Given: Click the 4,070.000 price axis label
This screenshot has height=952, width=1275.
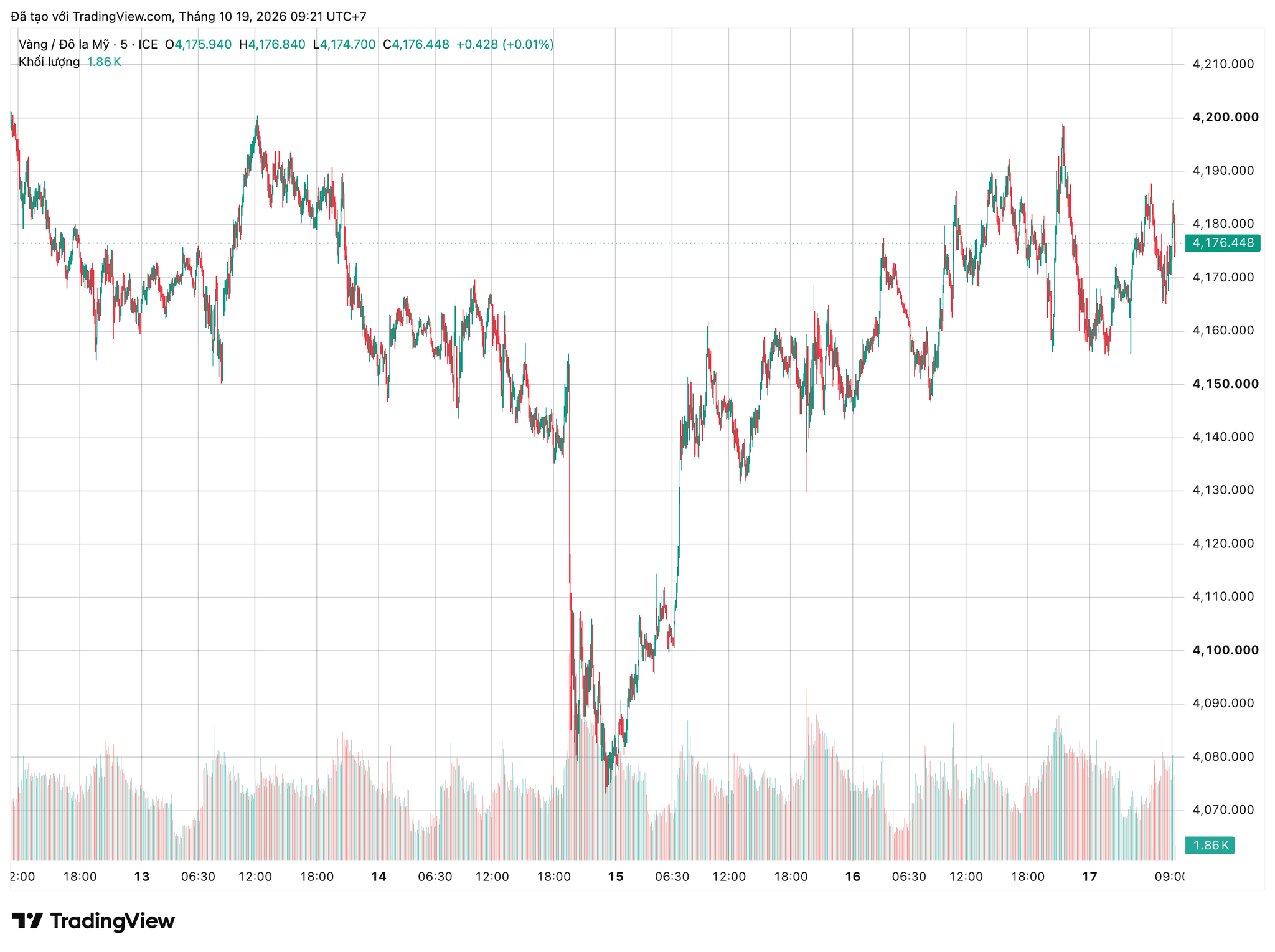Looking at the screenshot, I should tap(1223, 810).
